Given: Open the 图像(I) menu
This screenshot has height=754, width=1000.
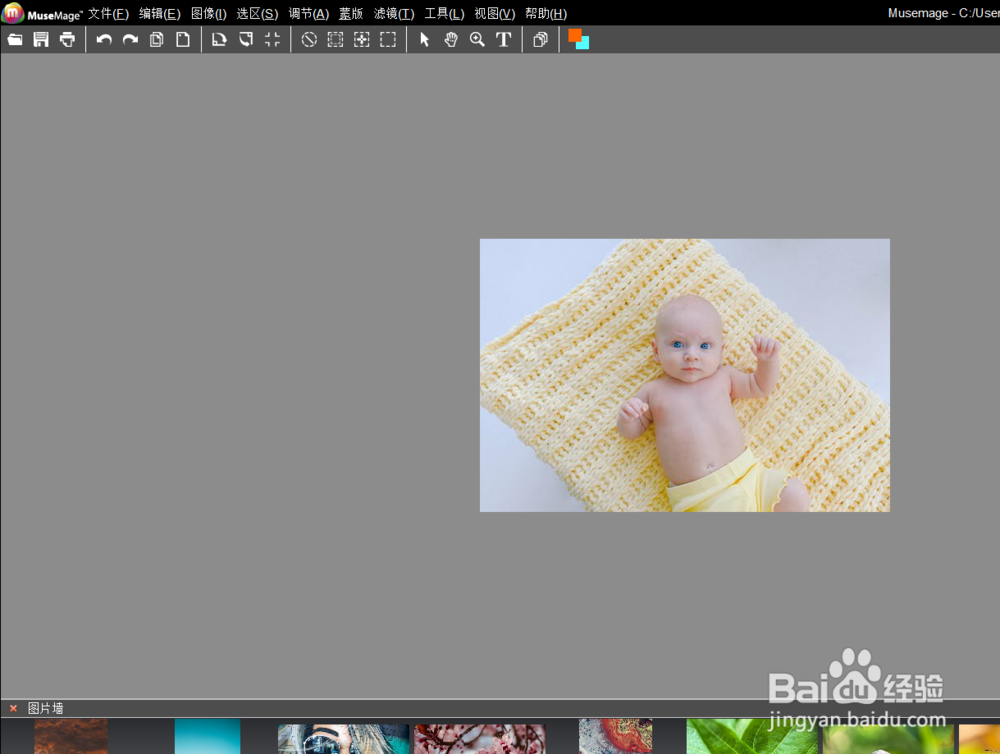Looking at the screenshot, I should point(209,13).
